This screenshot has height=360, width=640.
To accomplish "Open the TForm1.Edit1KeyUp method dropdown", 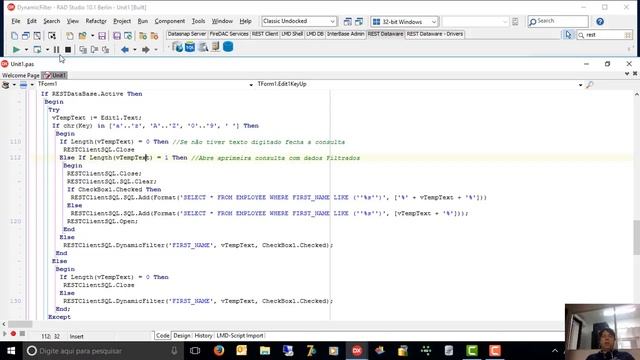I will tap(580, 84).
